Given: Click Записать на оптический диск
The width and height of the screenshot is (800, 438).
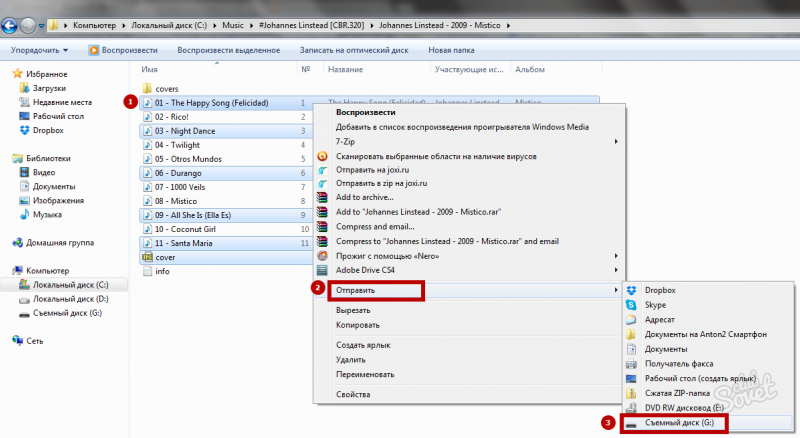Looking at the screenshot, I should pos(354,50).
